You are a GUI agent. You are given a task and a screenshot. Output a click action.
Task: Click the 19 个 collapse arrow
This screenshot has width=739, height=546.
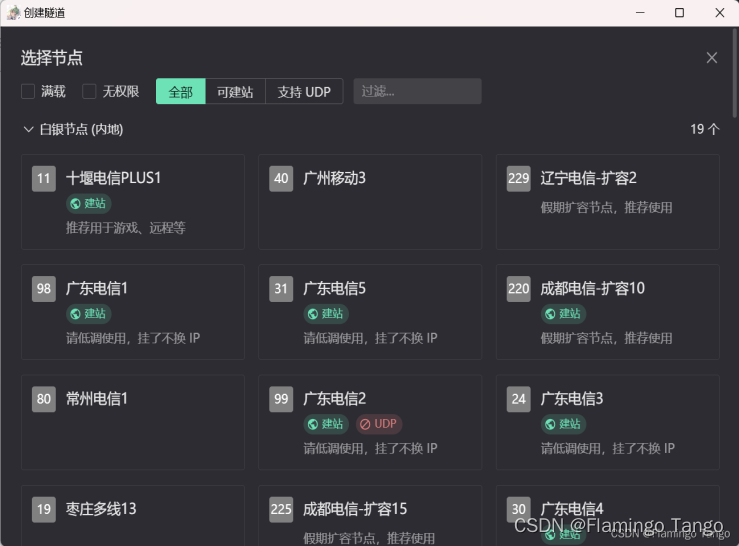(x=714, y=129)
